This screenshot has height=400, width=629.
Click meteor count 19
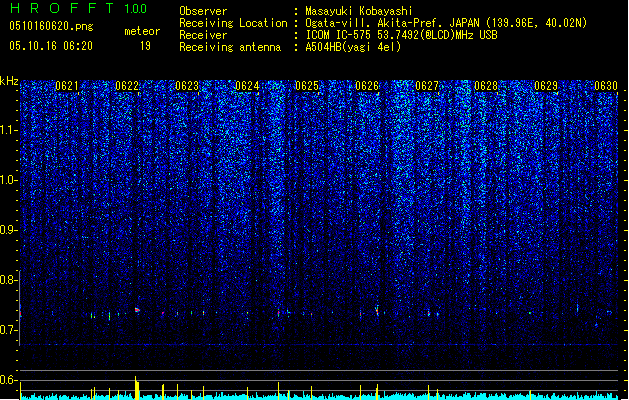pyautogui.click(x=145, y=46)
